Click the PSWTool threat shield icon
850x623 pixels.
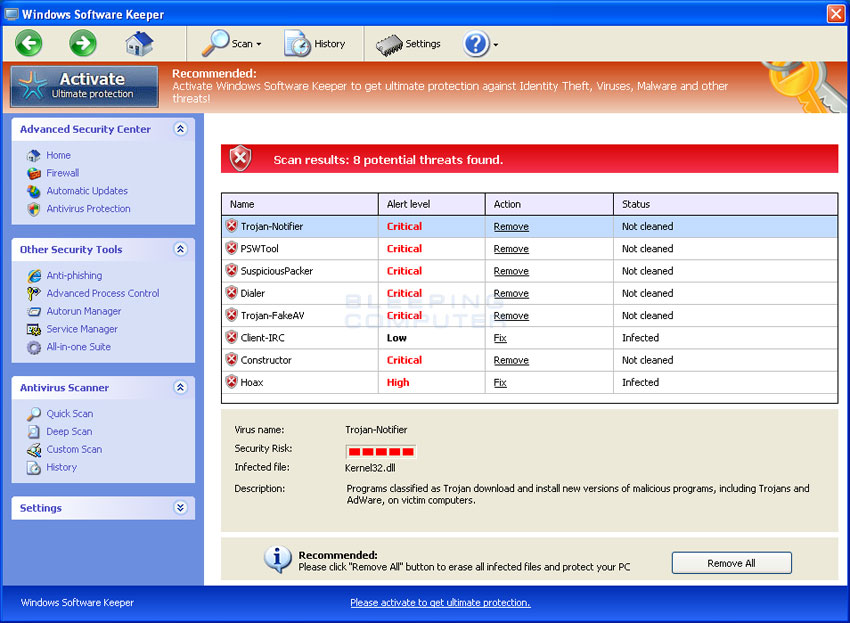click(231, 248)
